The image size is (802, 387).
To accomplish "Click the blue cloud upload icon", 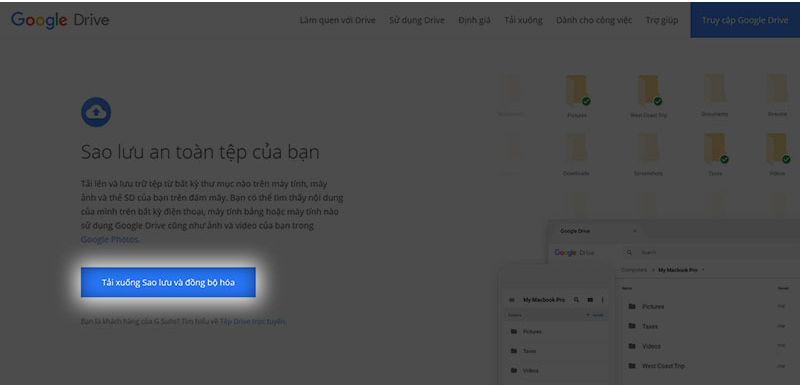I will coord(96,112).
